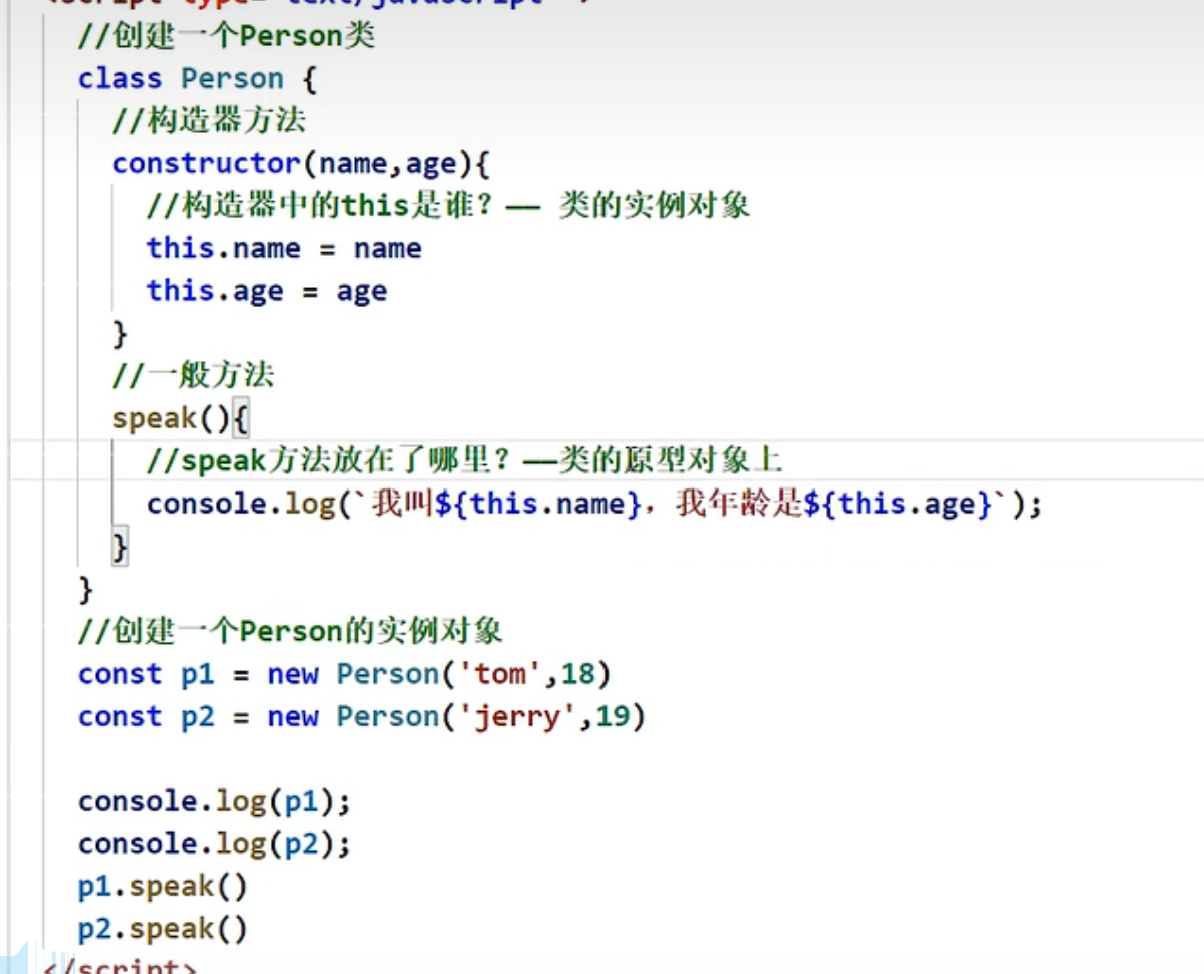Click the comment '//创建一个Person的实例对象'
Image resolution: width=1204 pixels, height=974 pixels.
[x=290, y=631]
